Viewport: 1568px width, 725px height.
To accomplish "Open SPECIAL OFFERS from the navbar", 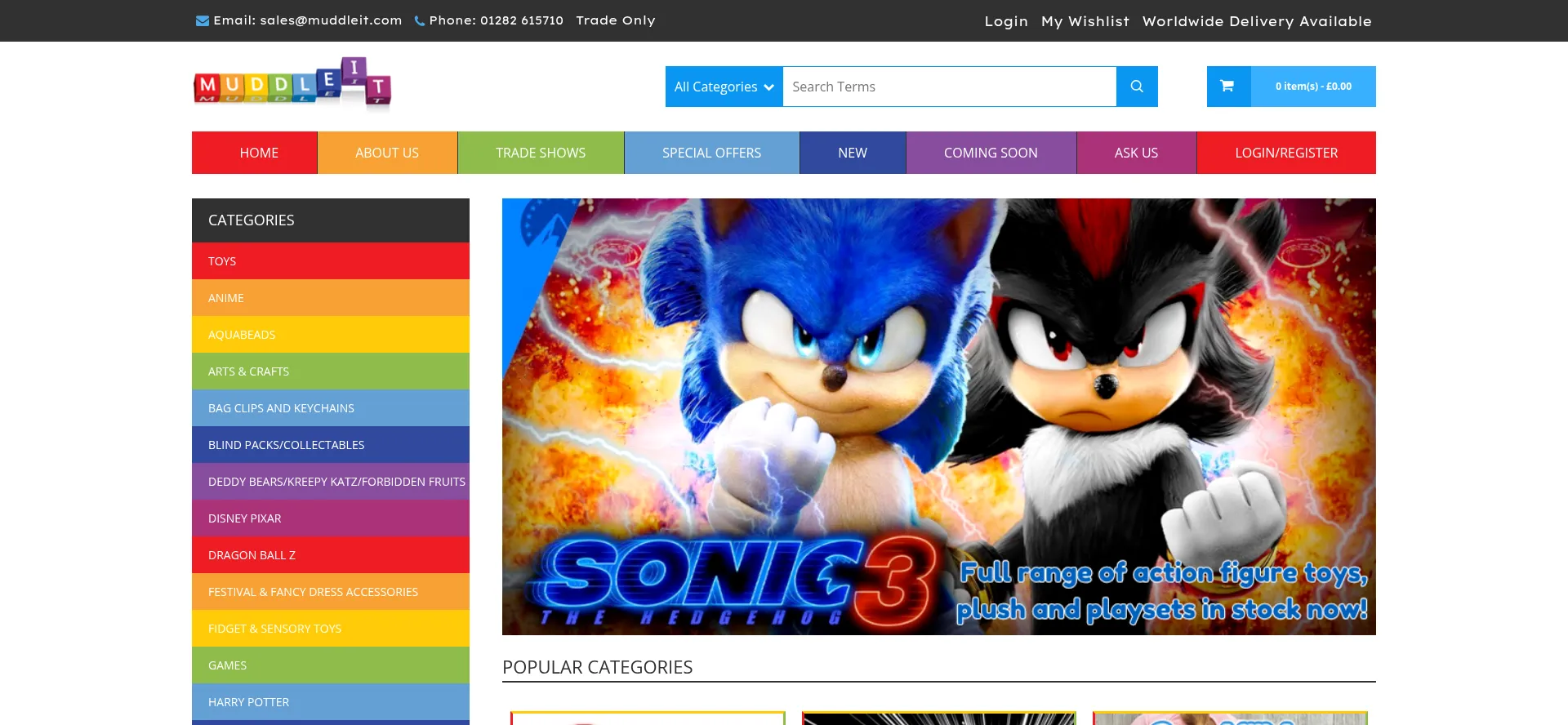I will [711, 153].
